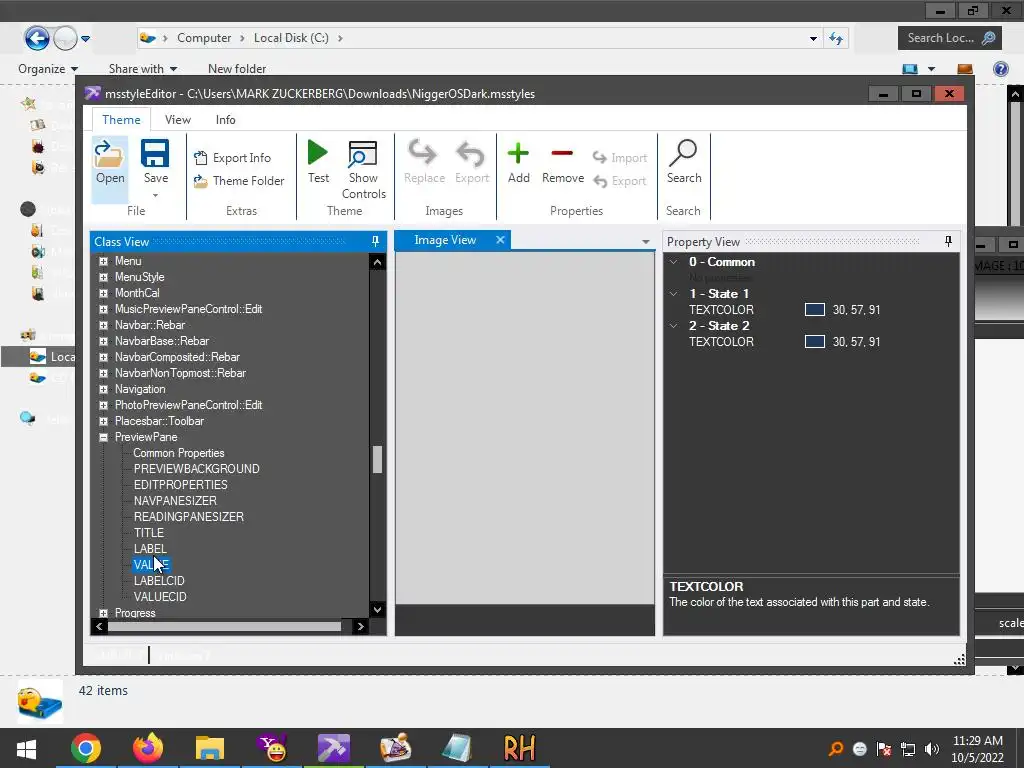Collapse the 1 - State 1 group

click(x=673, y=294)
